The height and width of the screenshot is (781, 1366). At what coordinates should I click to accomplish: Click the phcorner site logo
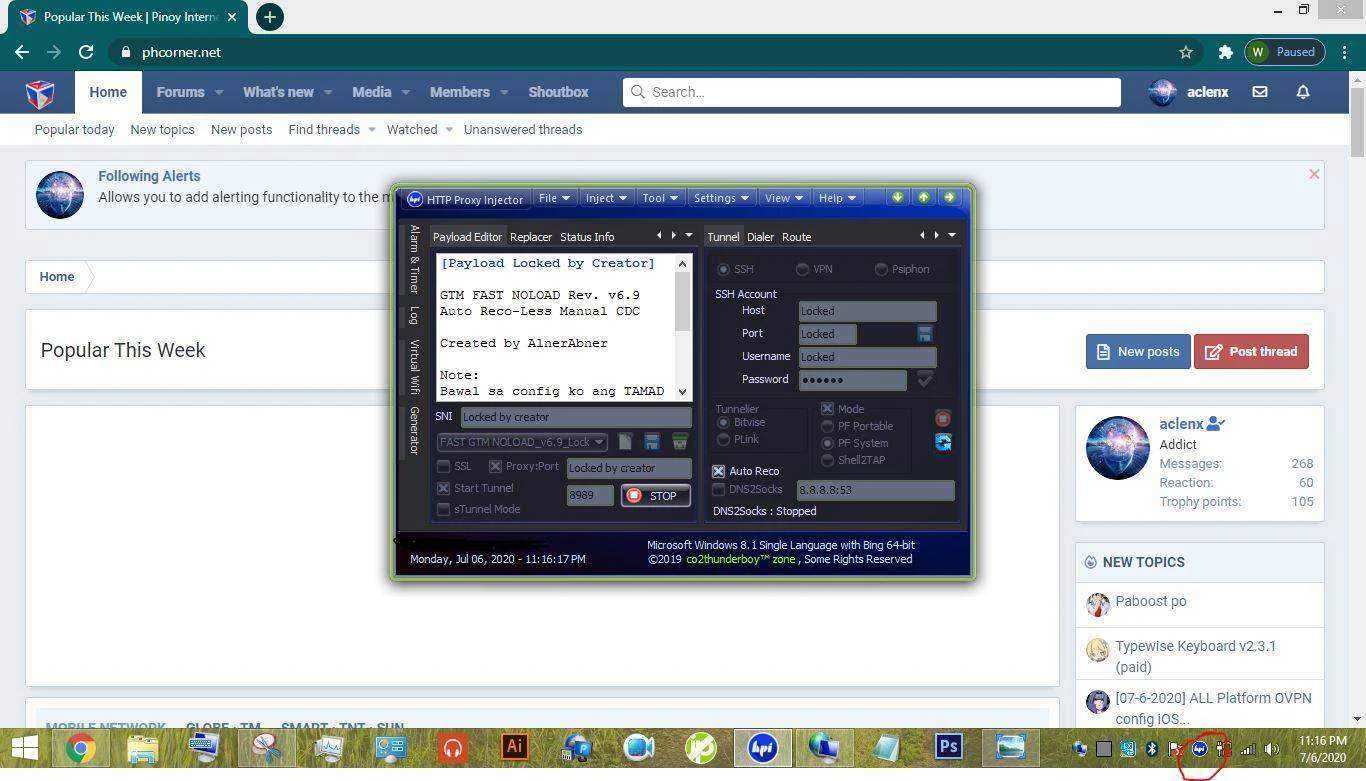pos(40,93)
